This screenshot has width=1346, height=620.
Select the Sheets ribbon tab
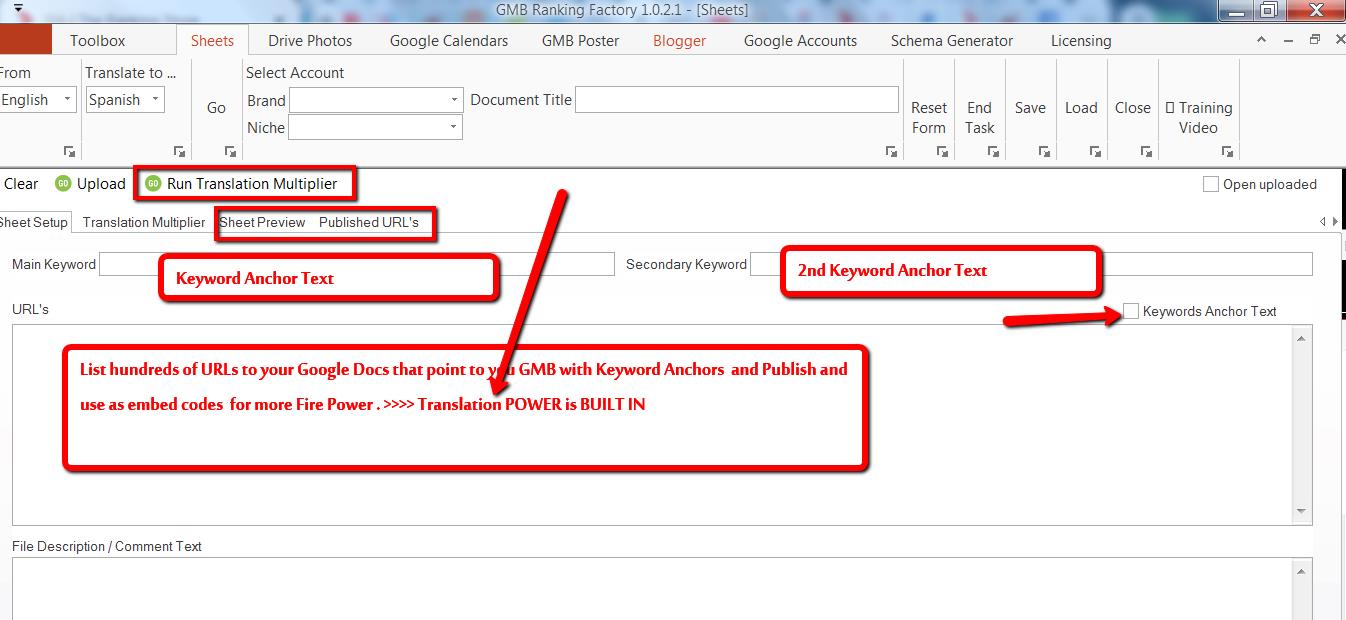[212, 41]
